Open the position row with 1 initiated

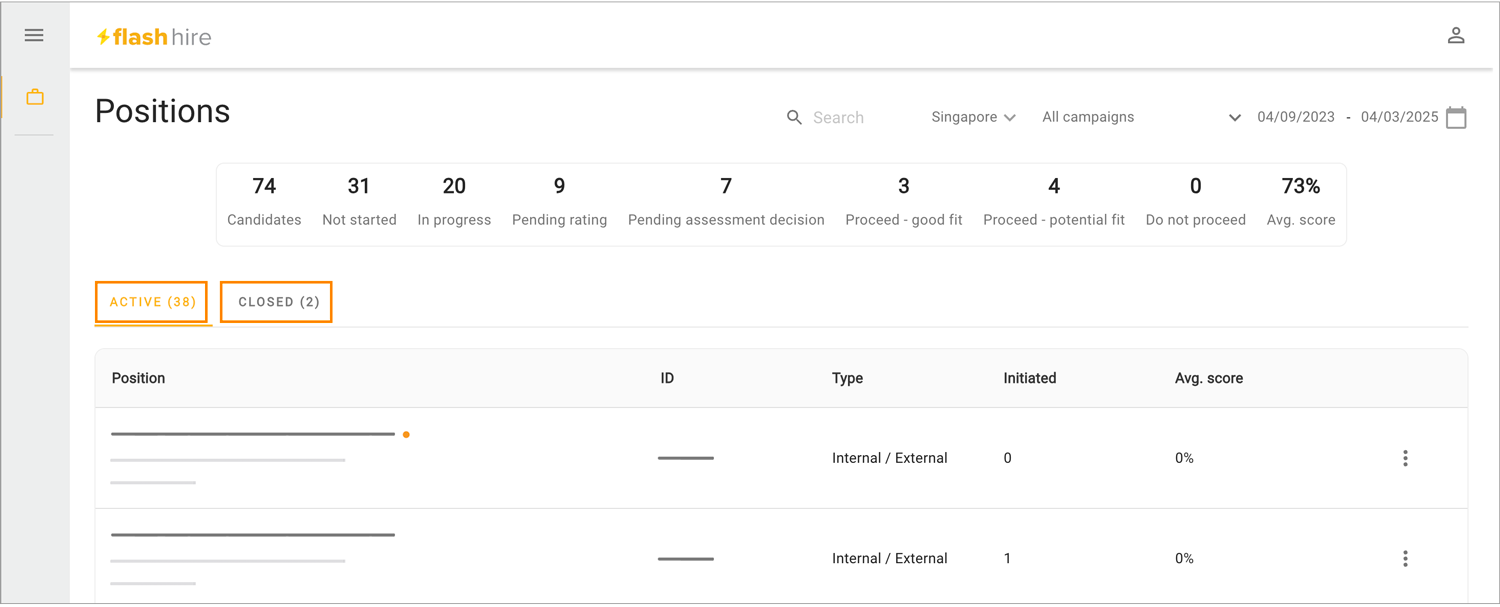(781, 556)
